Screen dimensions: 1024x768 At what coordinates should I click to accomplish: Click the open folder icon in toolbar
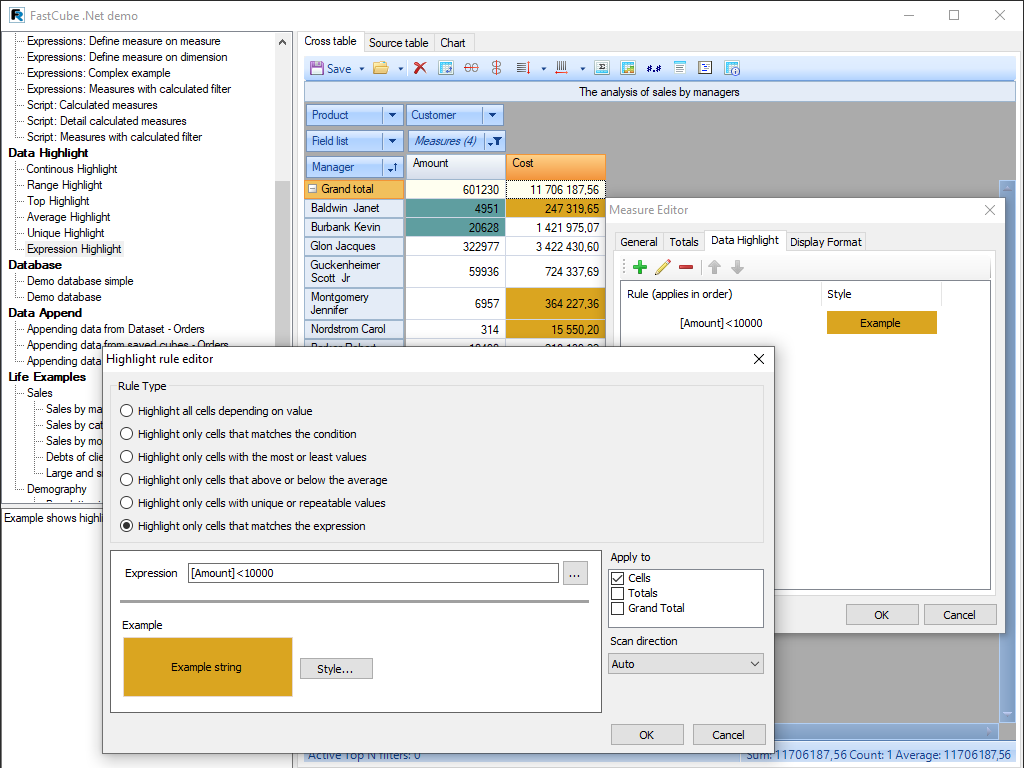point(380,68)
